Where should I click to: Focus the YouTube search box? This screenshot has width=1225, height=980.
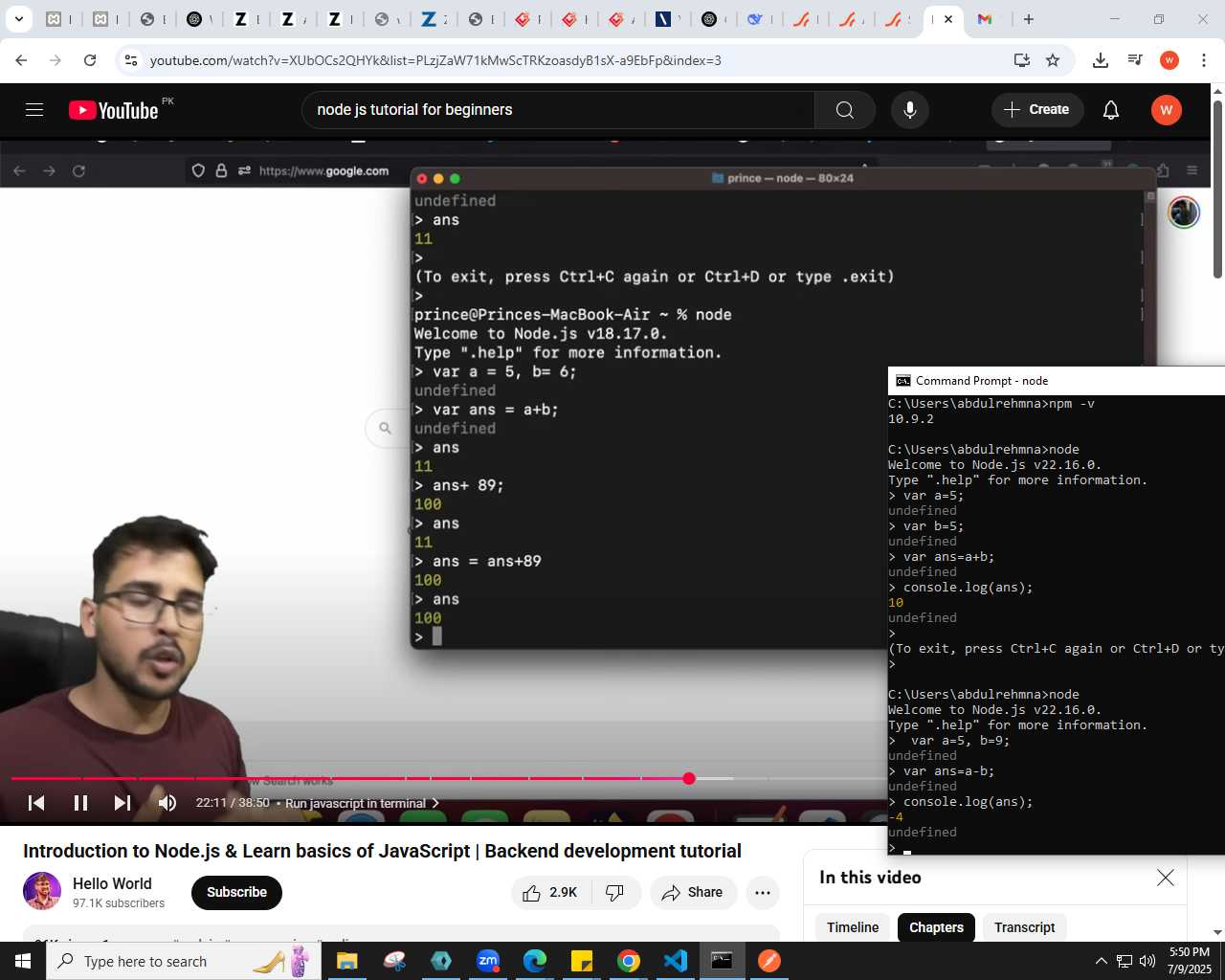(x=560, y=110)
